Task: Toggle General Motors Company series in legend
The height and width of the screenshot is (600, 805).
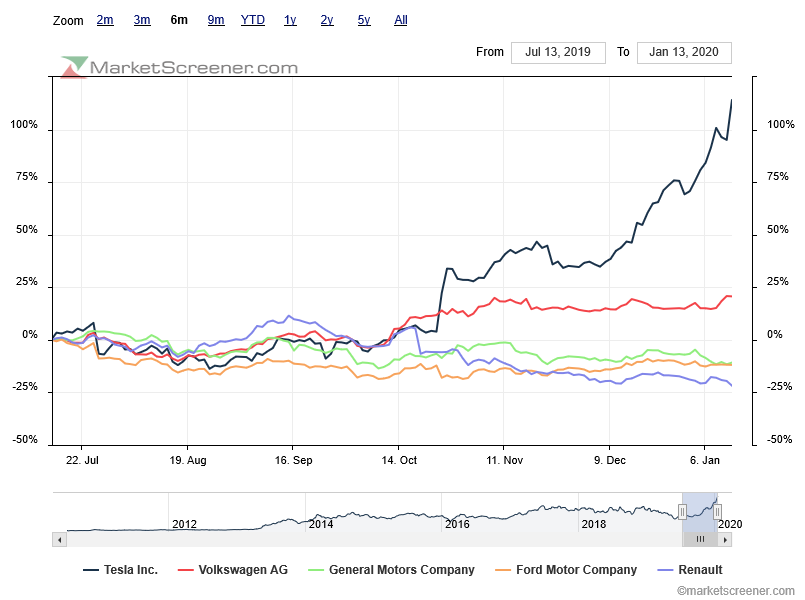Action: click(x=391, y=570)
